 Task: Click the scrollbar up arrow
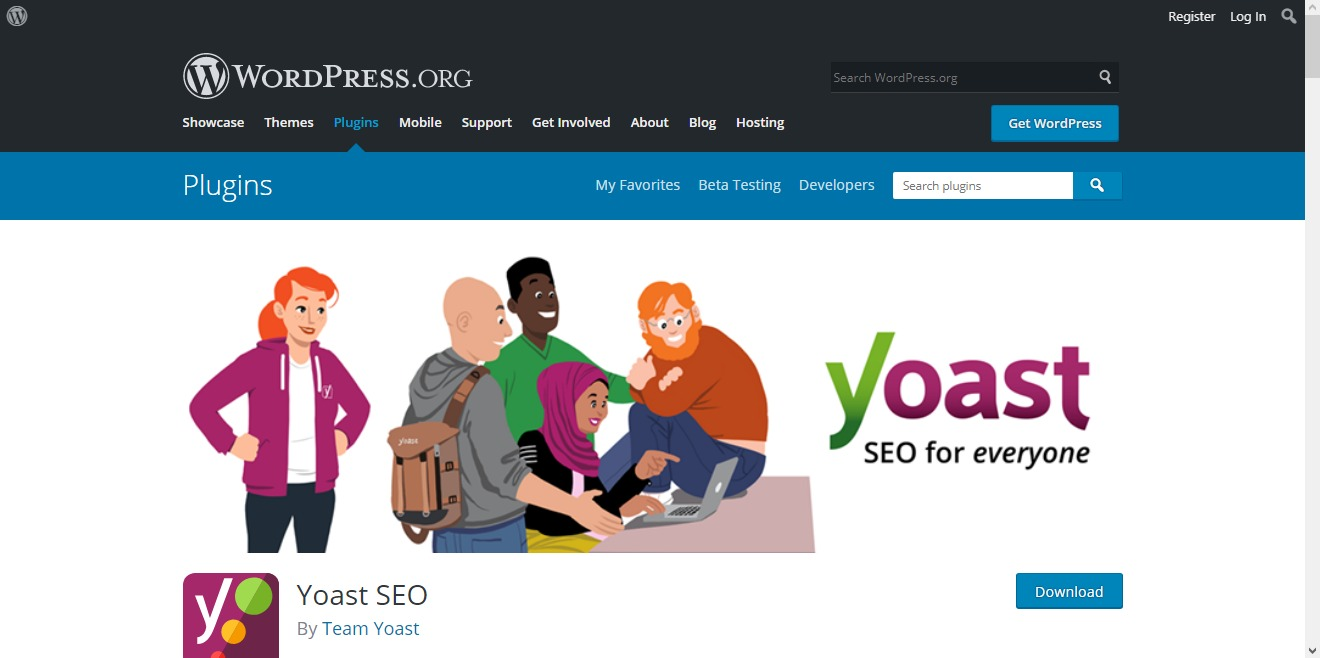(x=1312, y=9)
